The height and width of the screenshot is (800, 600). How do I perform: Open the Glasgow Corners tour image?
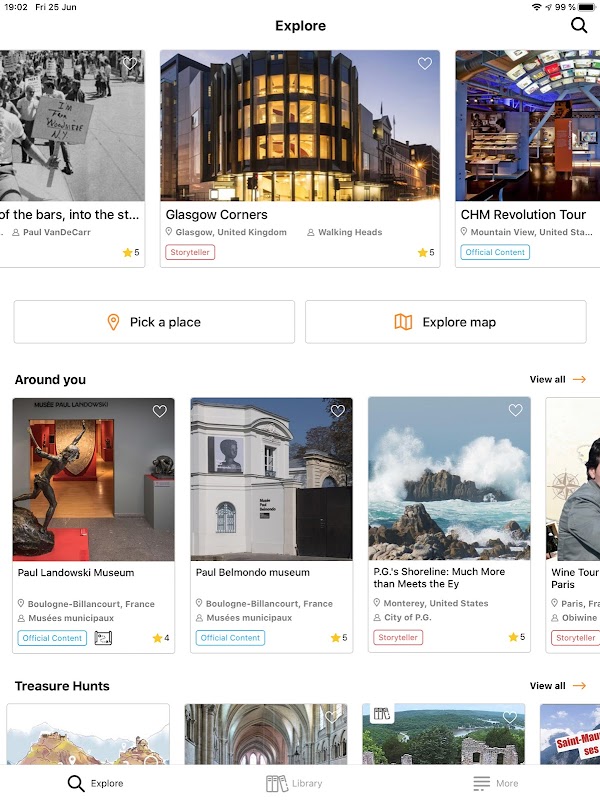click(300, 125)
